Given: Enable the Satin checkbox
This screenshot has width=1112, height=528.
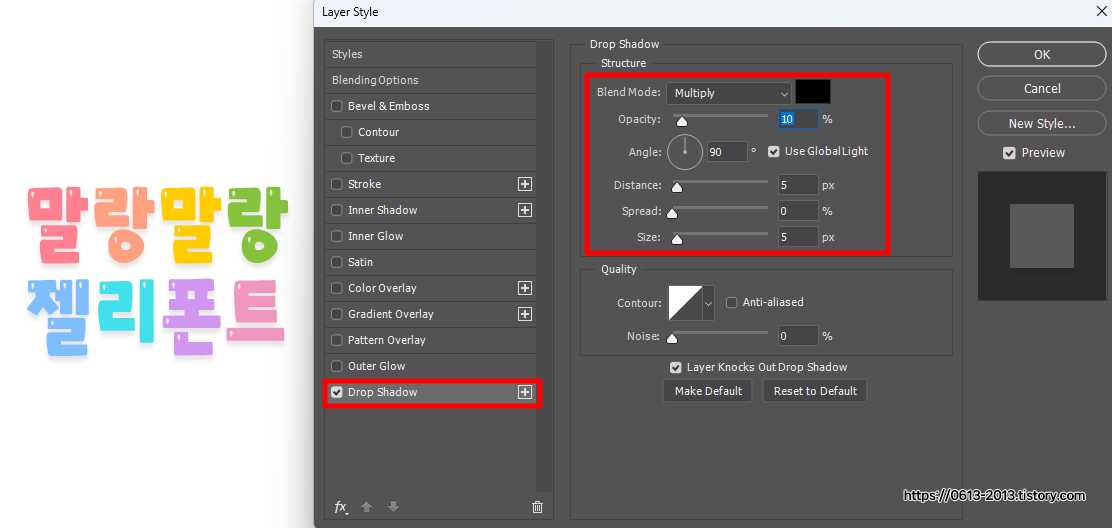Looking at the screenshot, I should [337, 262].
